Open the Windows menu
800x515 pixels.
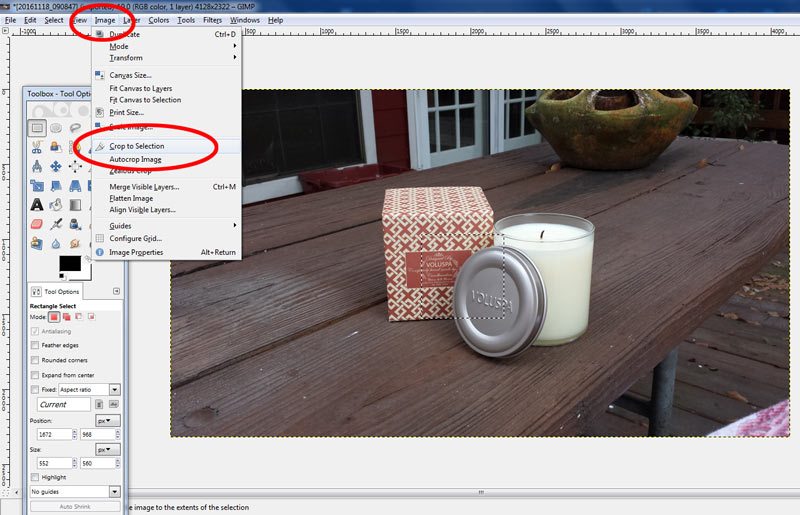(245, 20)
